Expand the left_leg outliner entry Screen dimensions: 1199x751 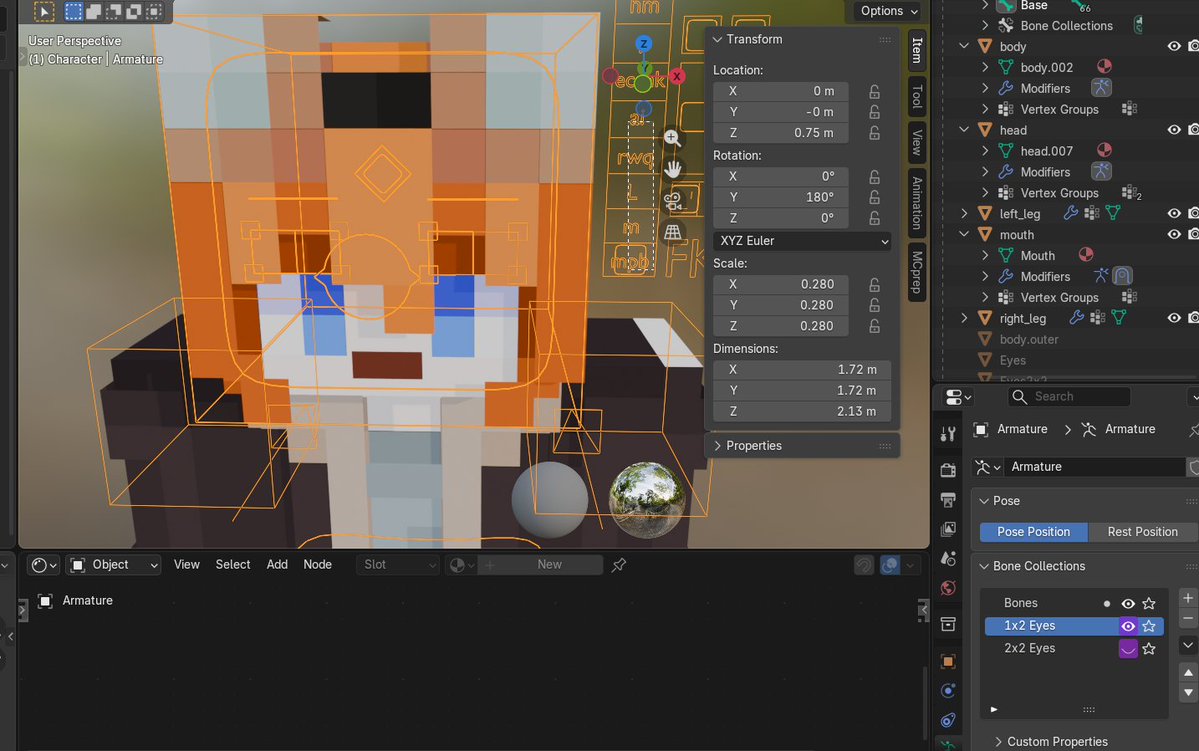(x=963, y=213)
